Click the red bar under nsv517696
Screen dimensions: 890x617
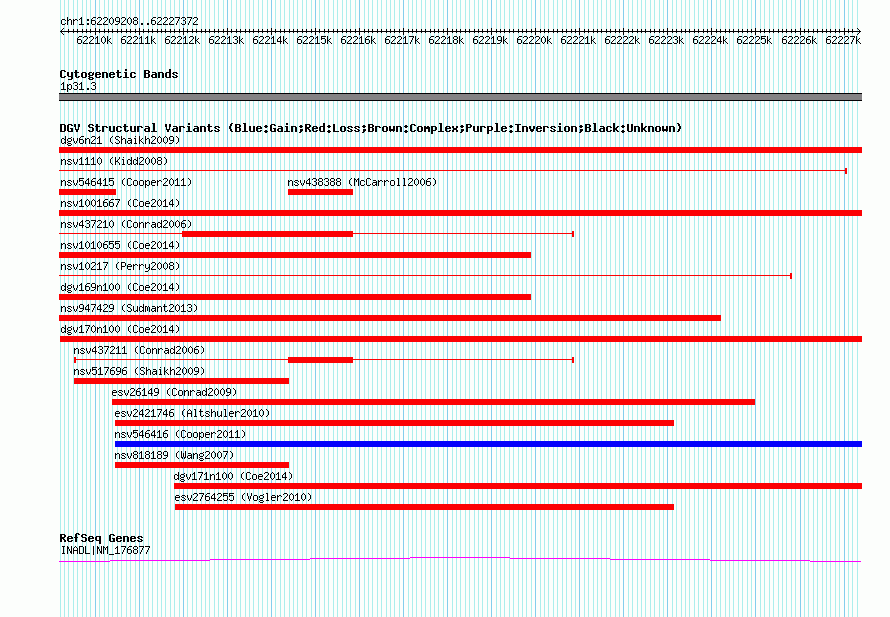tap(181, 381)
